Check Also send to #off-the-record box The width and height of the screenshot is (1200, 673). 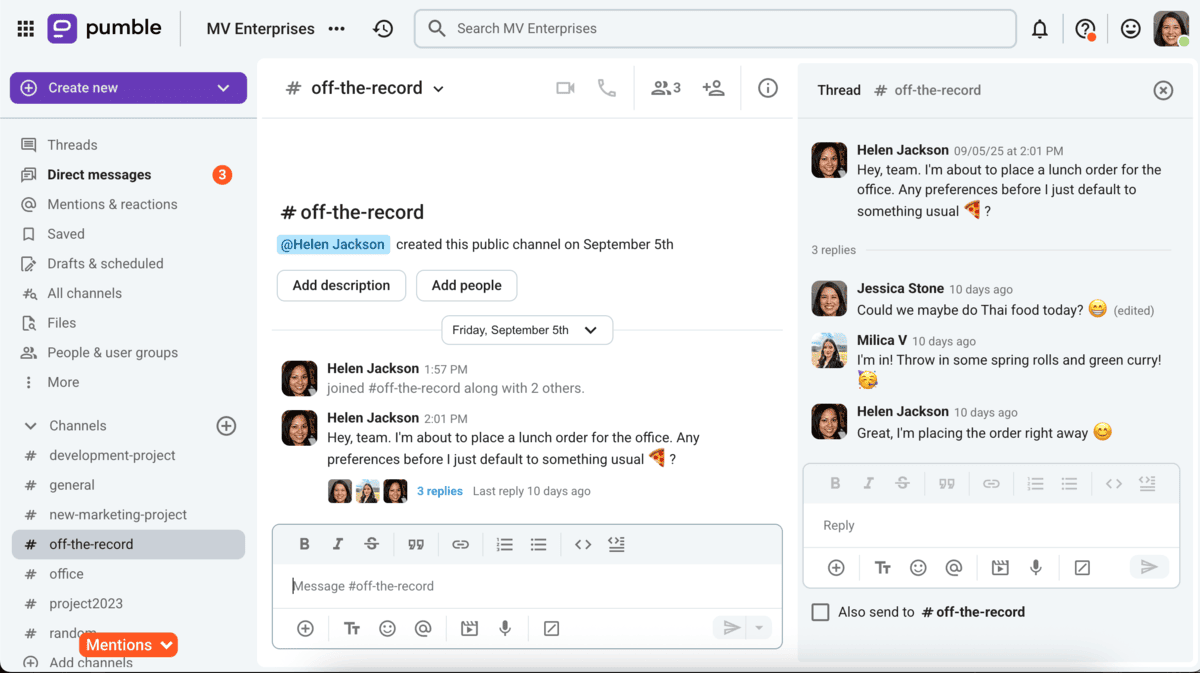[x=820, y=612]
